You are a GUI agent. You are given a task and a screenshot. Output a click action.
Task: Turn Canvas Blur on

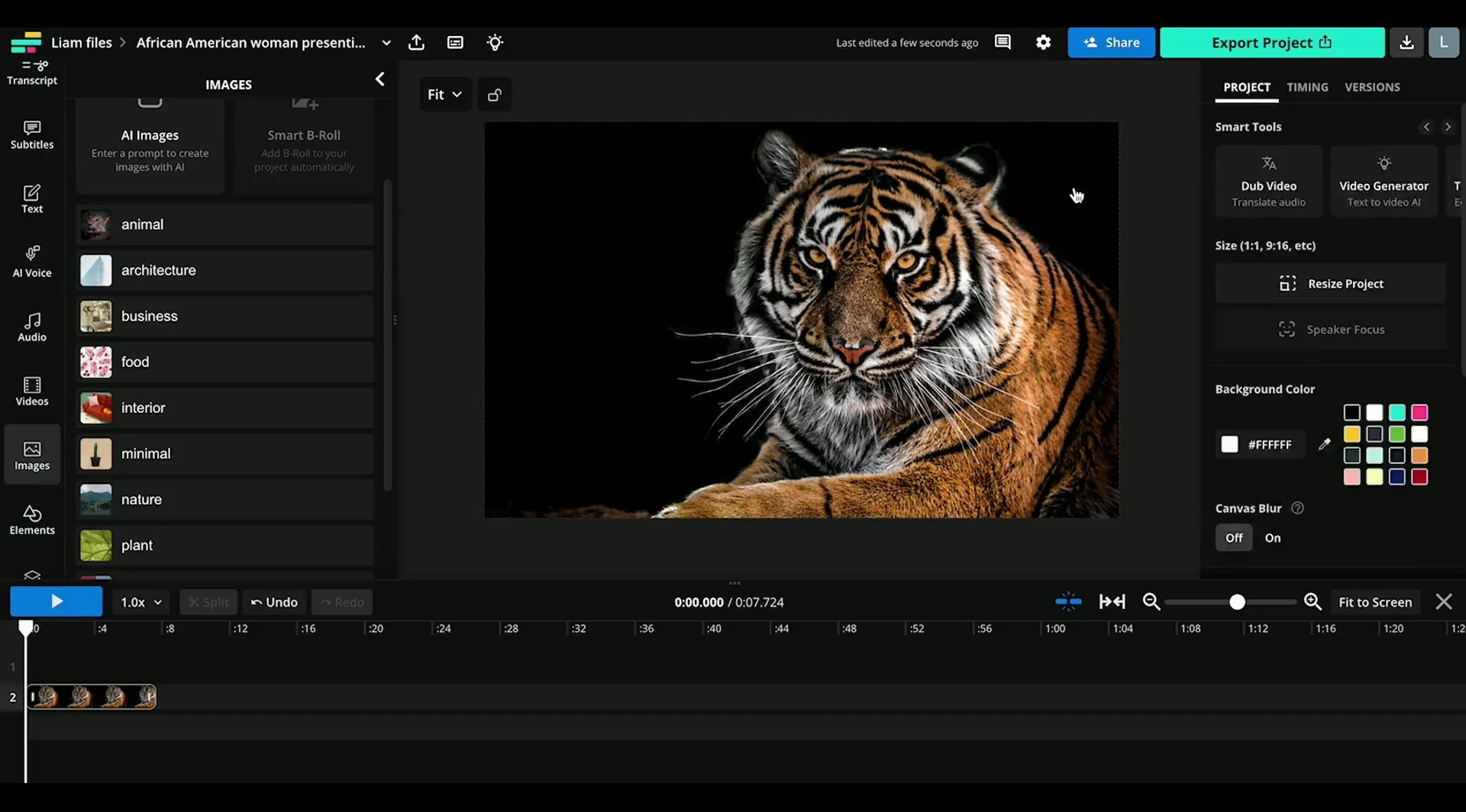(1272, 537)
